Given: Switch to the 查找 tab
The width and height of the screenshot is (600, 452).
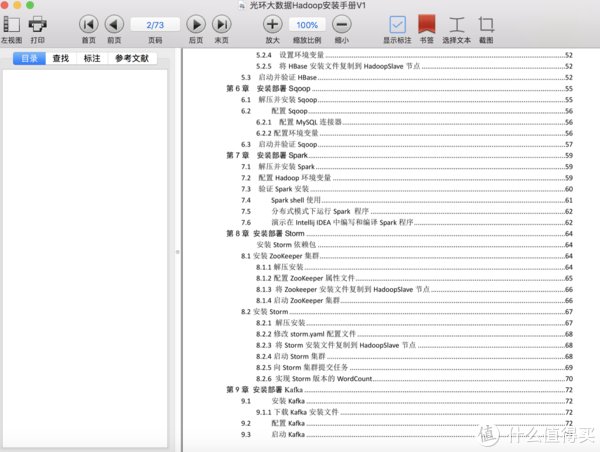Looking at the screenshot, I should (61, 59).
